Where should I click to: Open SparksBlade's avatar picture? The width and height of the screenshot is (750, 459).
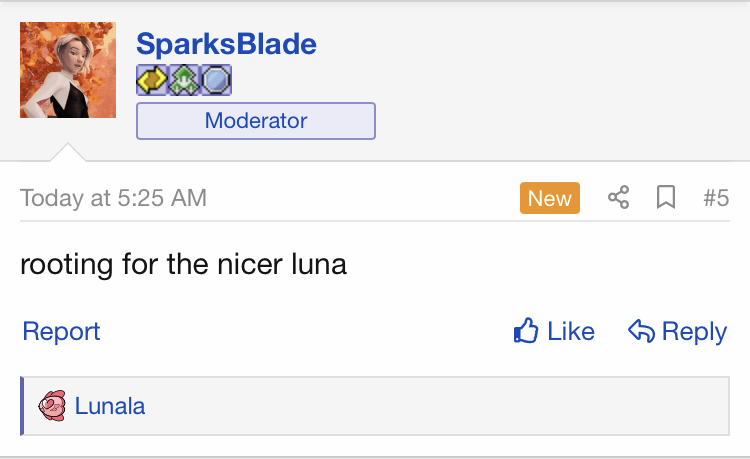(x=68, y=70)
